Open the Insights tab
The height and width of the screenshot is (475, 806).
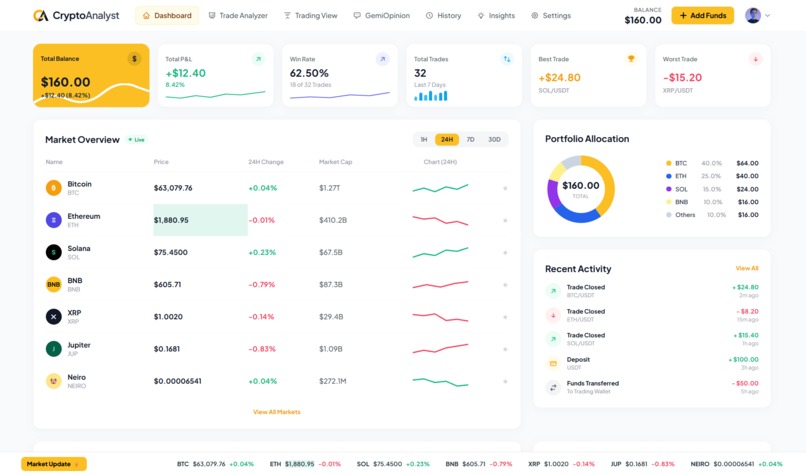[496, 15]
